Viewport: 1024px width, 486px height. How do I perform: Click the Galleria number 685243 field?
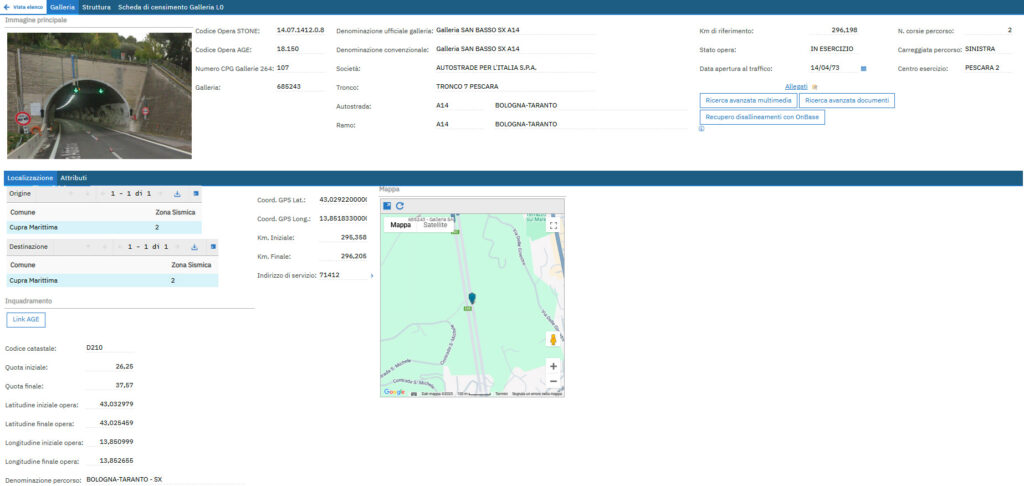pos(300,86)
